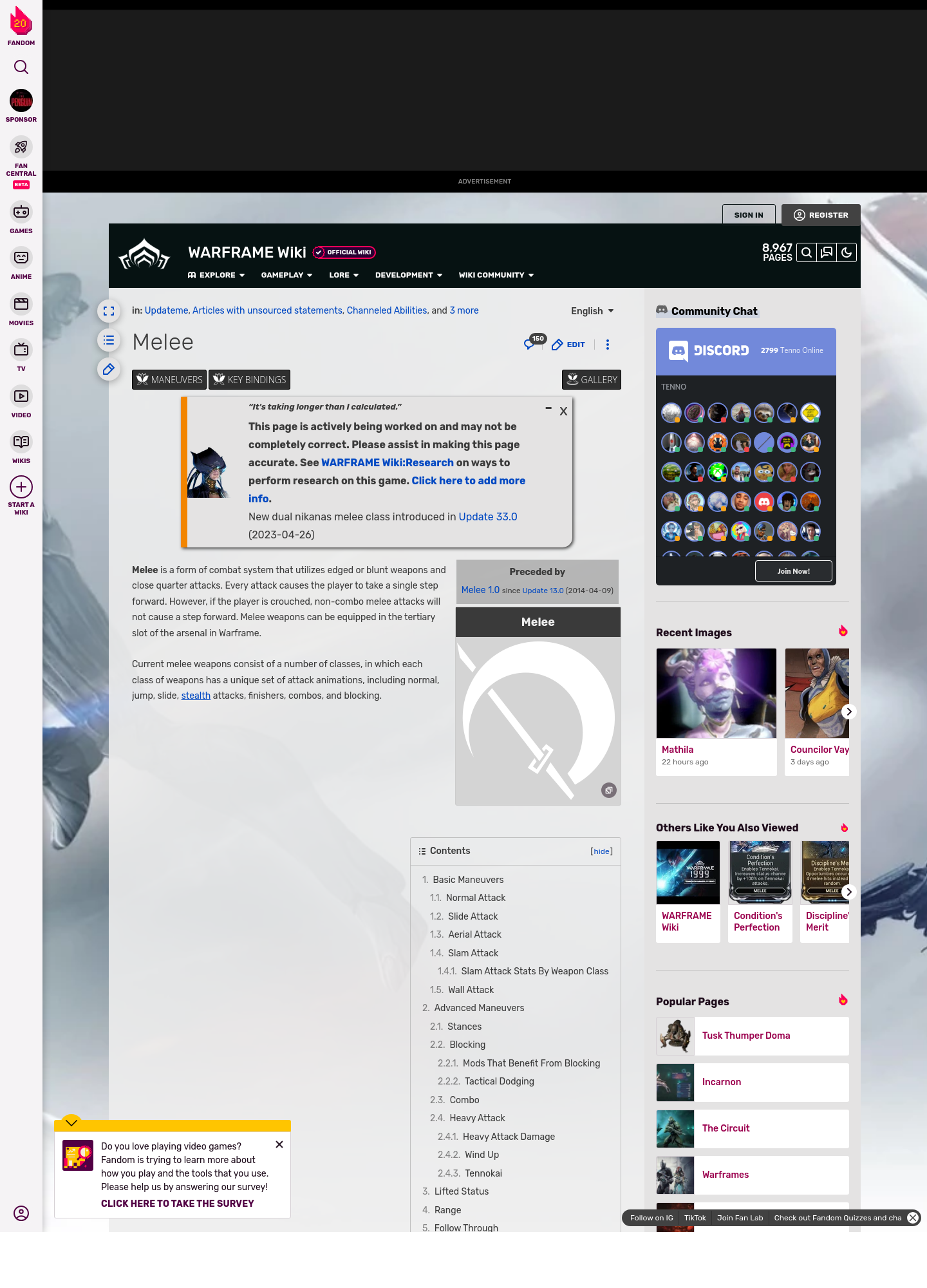This screenshot has width=927, height=1288.
Task: Open the Melee 1.0 predecessor link
Action: tap(480, 590)
